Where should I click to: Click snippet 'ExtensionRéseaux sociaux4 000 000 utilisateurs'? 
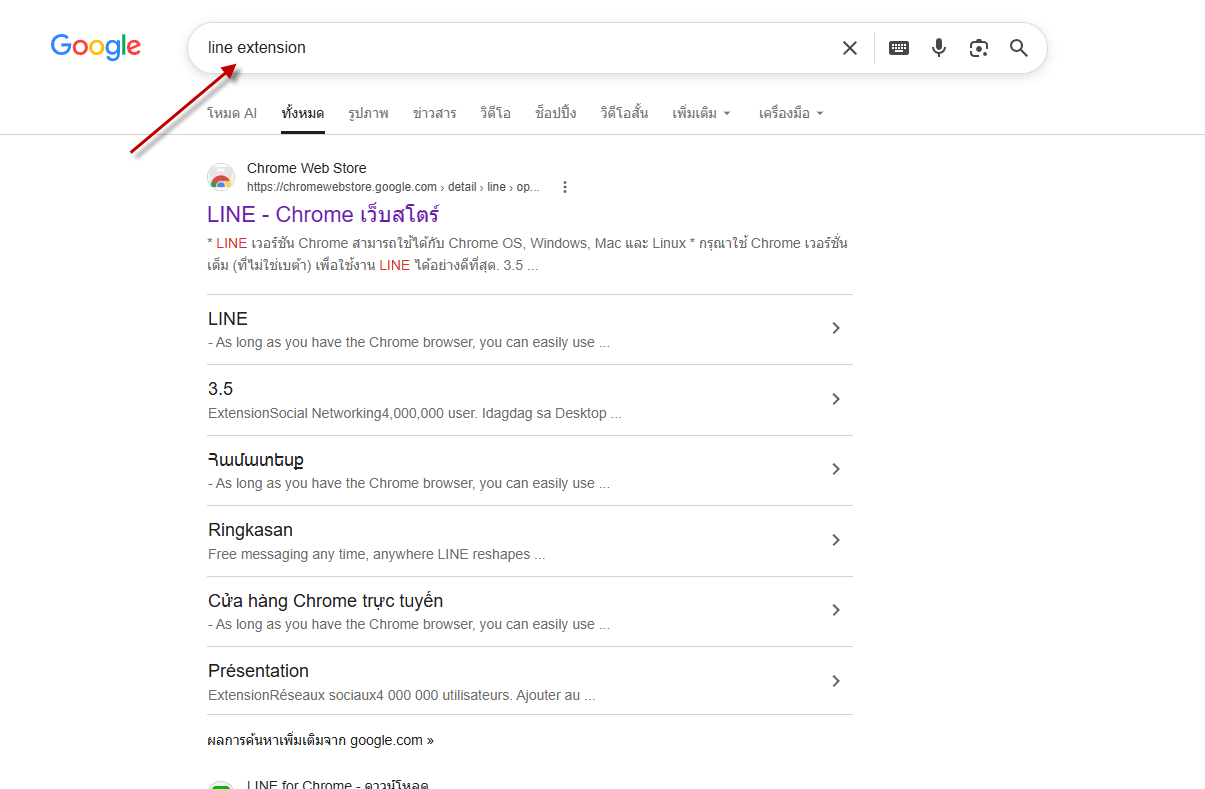[360, 695]
